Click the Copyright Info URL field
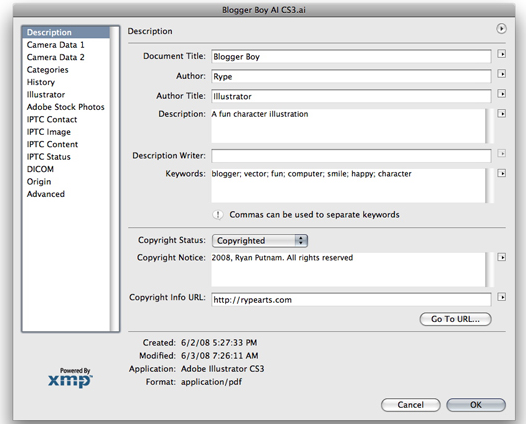This screenshot has width=526, height=424. coord(351,300)
